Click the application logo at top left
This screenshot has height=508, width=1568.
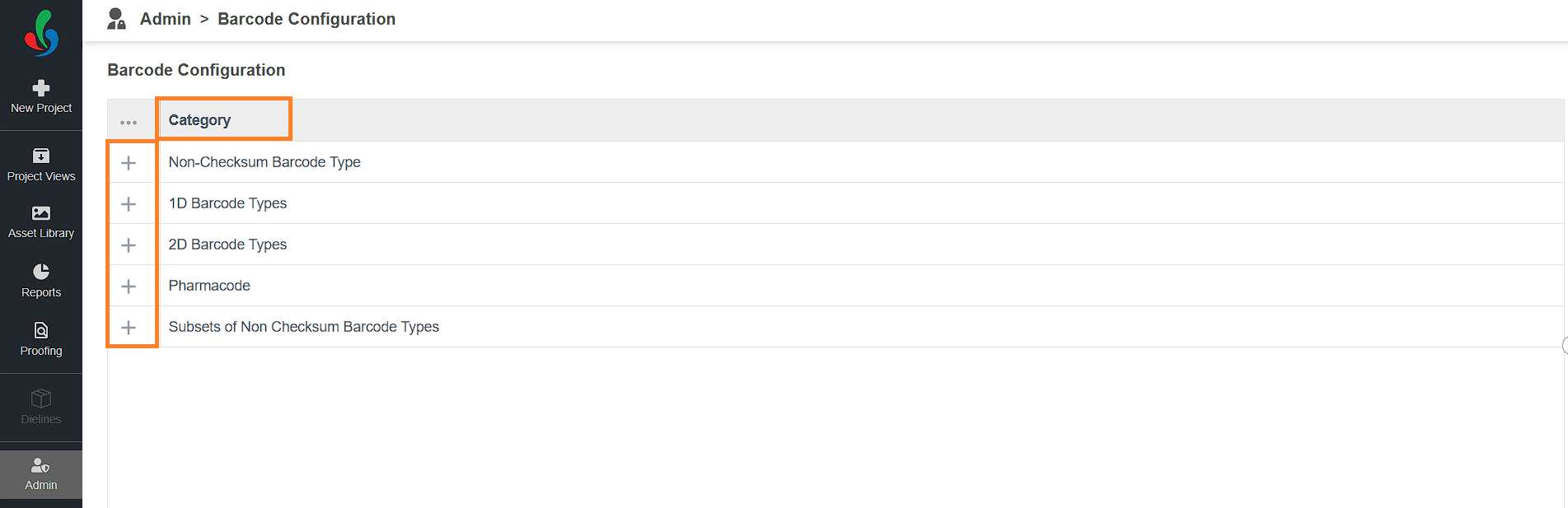[41, 33]
